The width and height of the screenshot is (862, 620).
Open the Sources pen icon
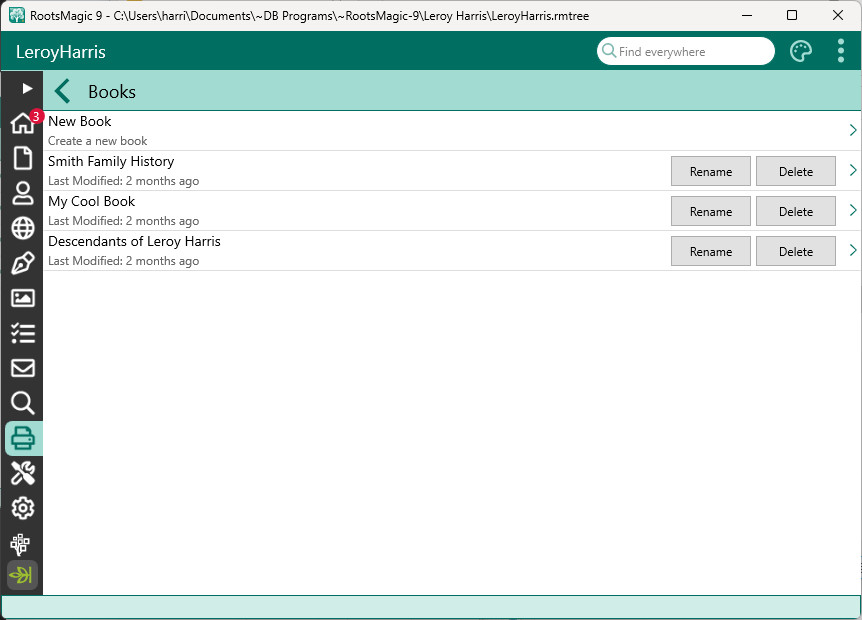(x=22, y=263)
